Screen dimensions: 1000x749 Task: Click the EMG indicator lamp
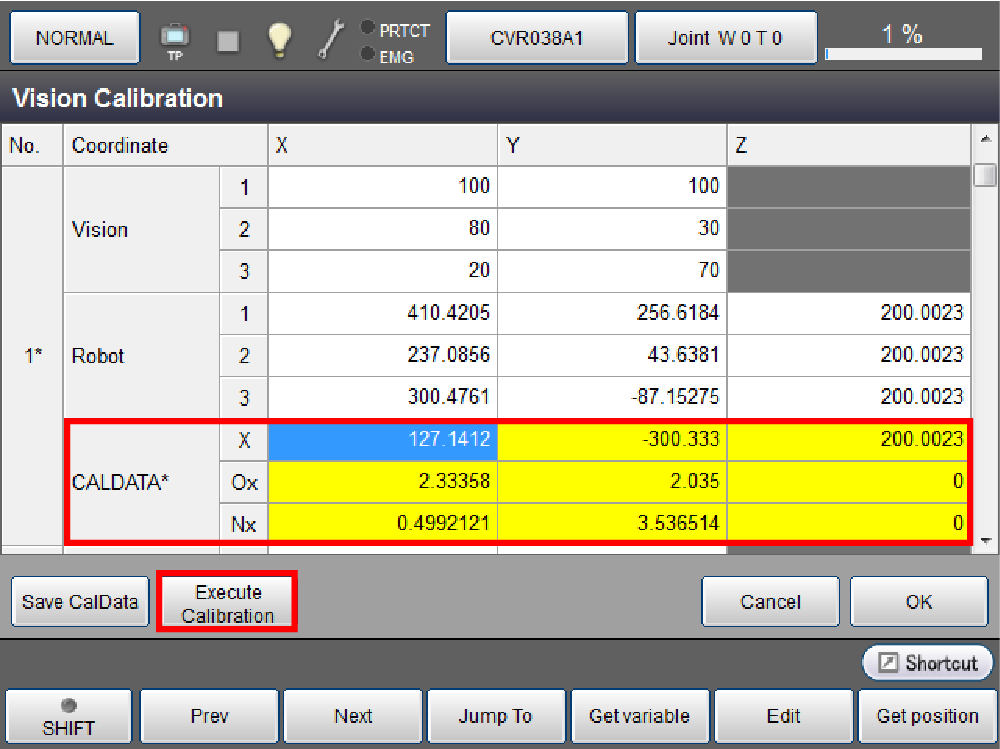368,54
